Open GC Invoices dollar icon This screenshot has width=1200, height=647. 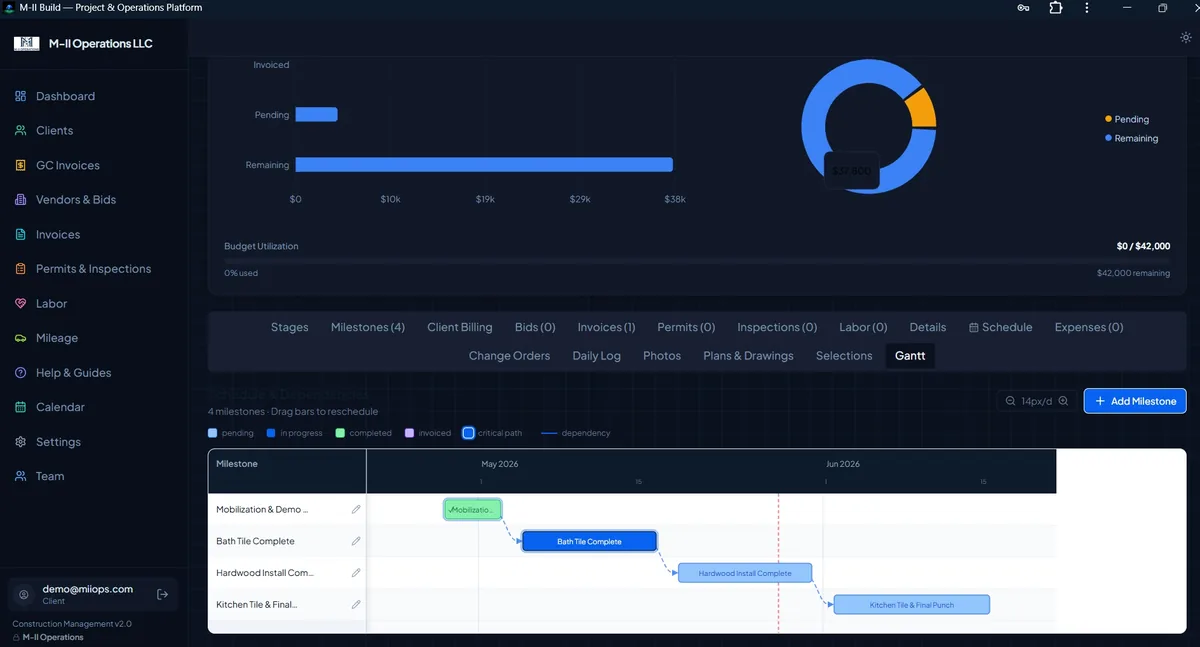[x=21, y=165]
